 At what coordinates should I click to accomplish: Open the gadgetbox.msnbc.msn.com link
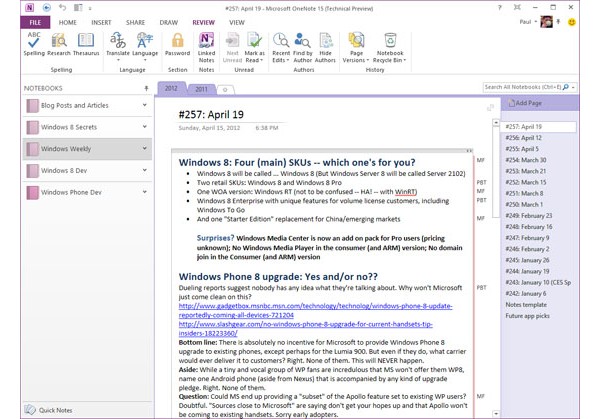coord(315,310)
